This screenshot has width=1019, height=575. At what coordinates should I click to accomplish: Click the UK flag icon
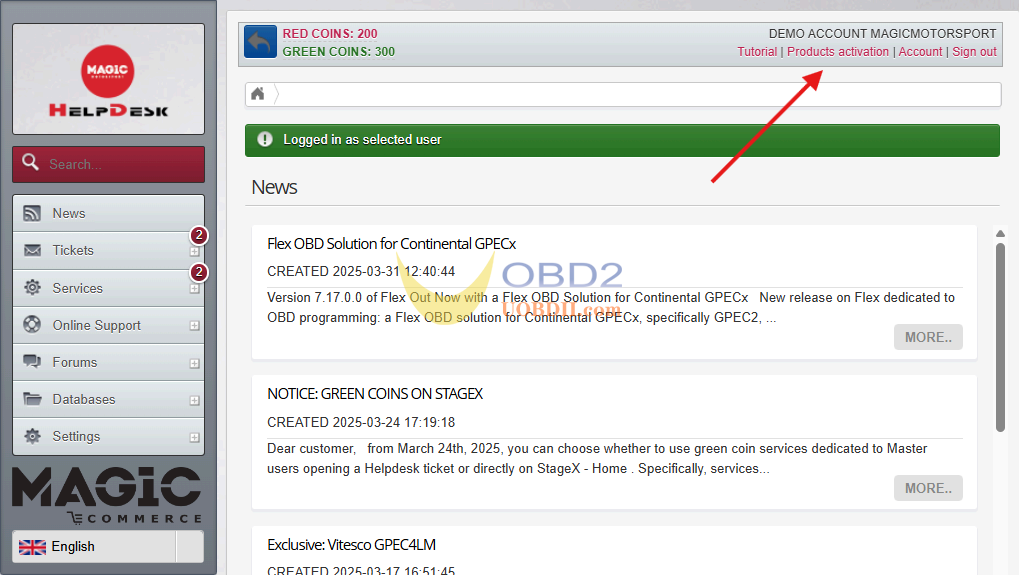[x=32, y=547]
